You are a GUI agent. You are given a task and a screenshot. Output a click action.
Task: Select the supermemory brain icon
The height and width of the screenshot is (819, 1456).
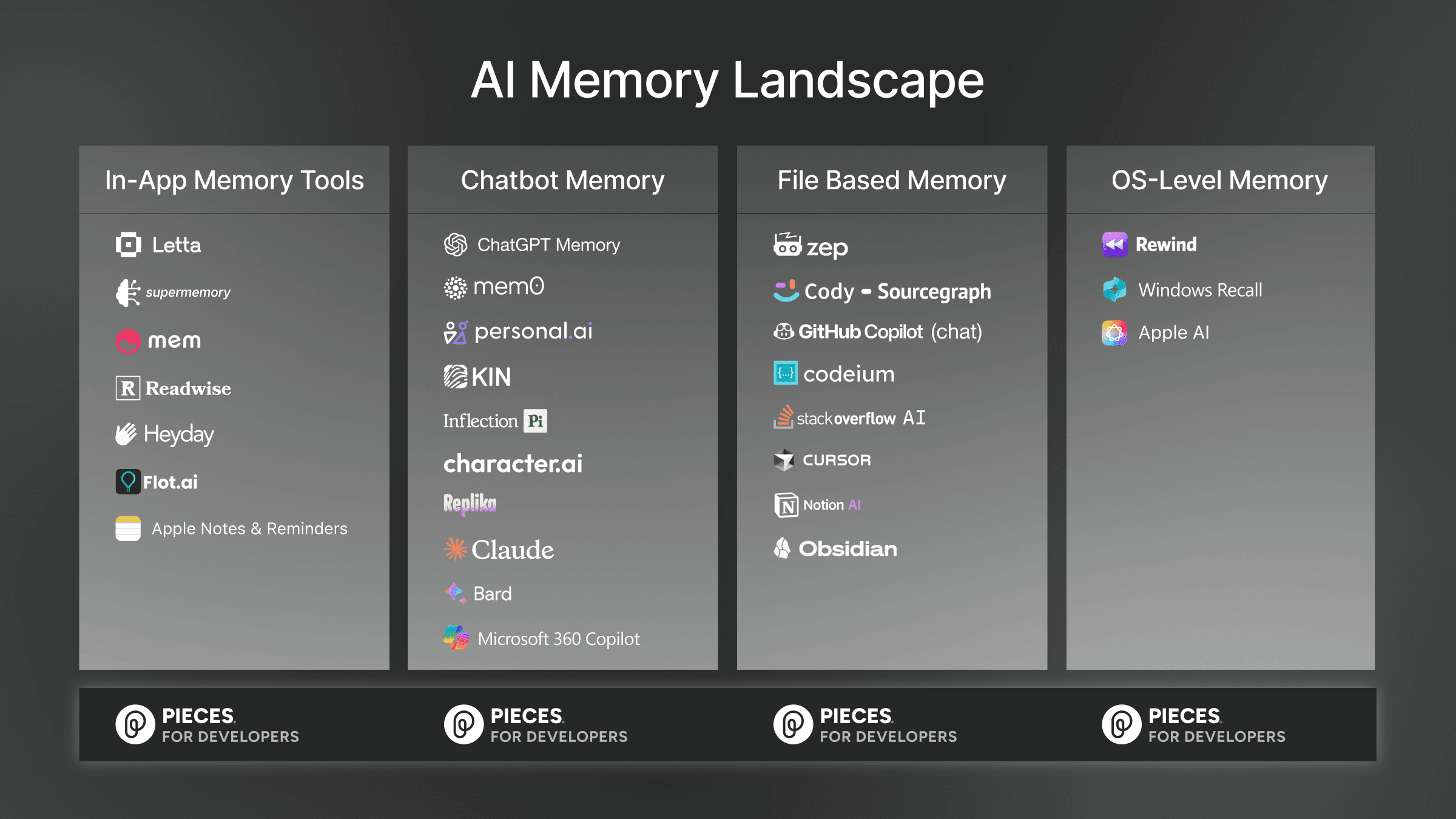[x=127, y=292]
